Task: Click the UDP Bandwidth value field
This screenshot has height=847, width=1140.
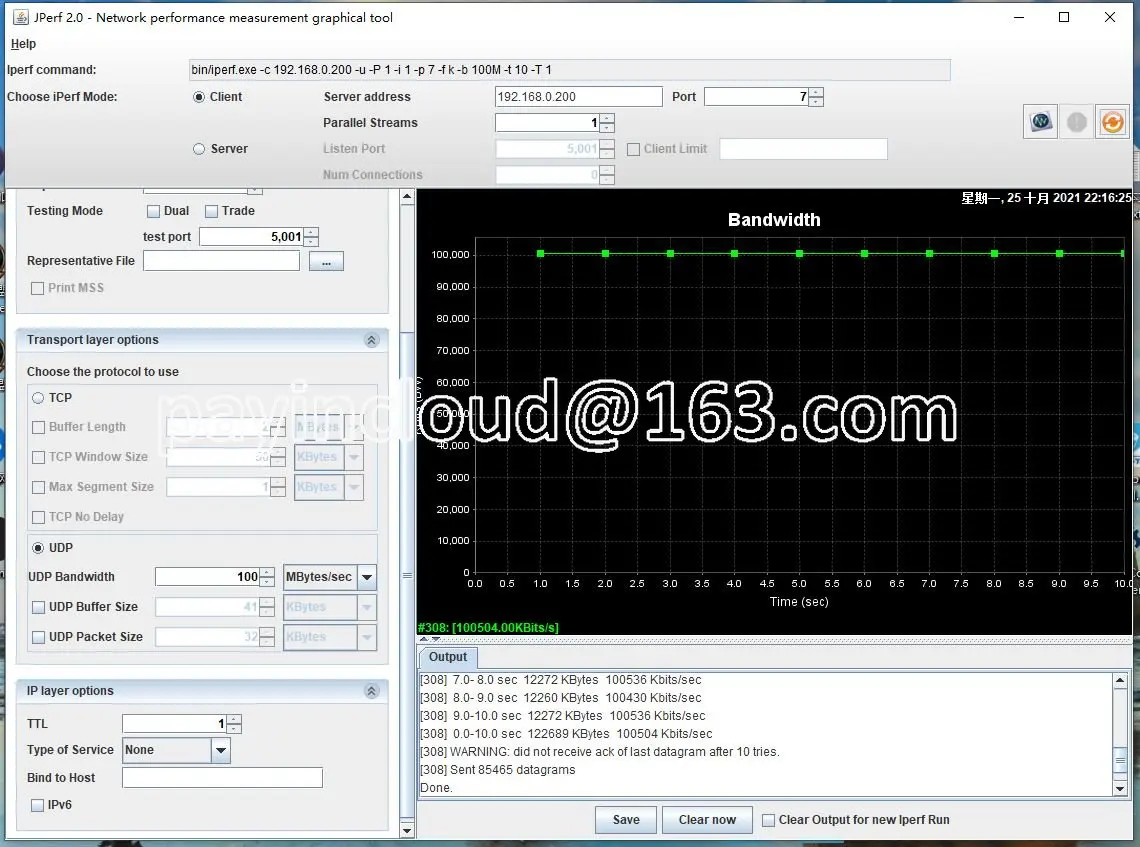Action: point(208,577)
